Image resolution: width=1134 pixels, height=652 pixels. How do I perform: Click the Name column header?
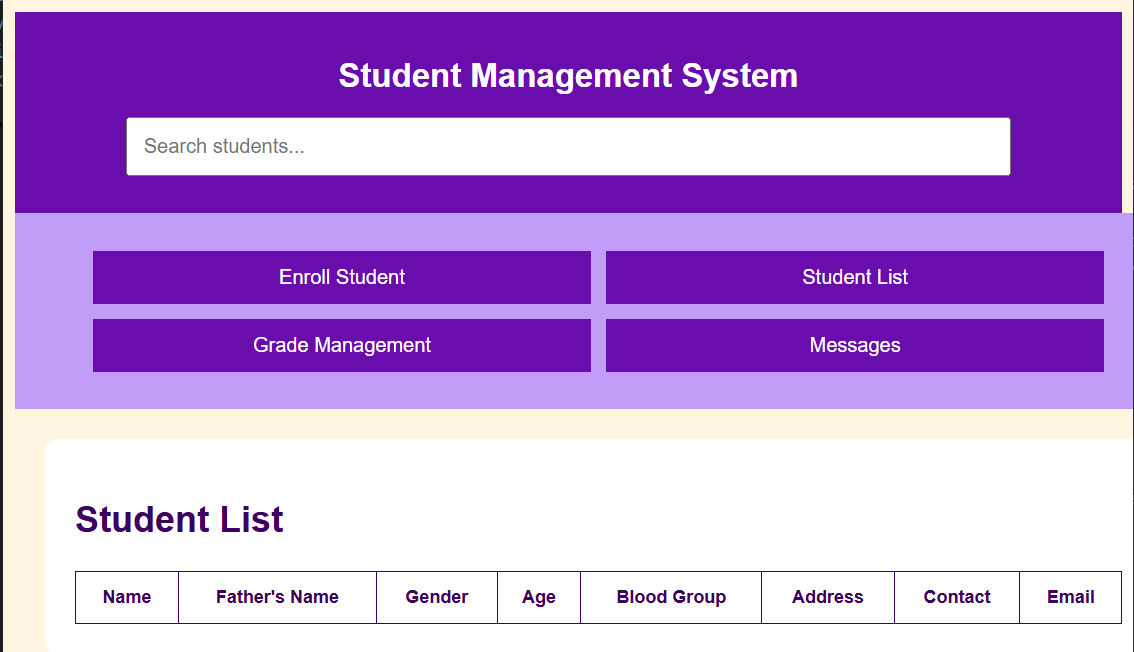coord(127,597)
